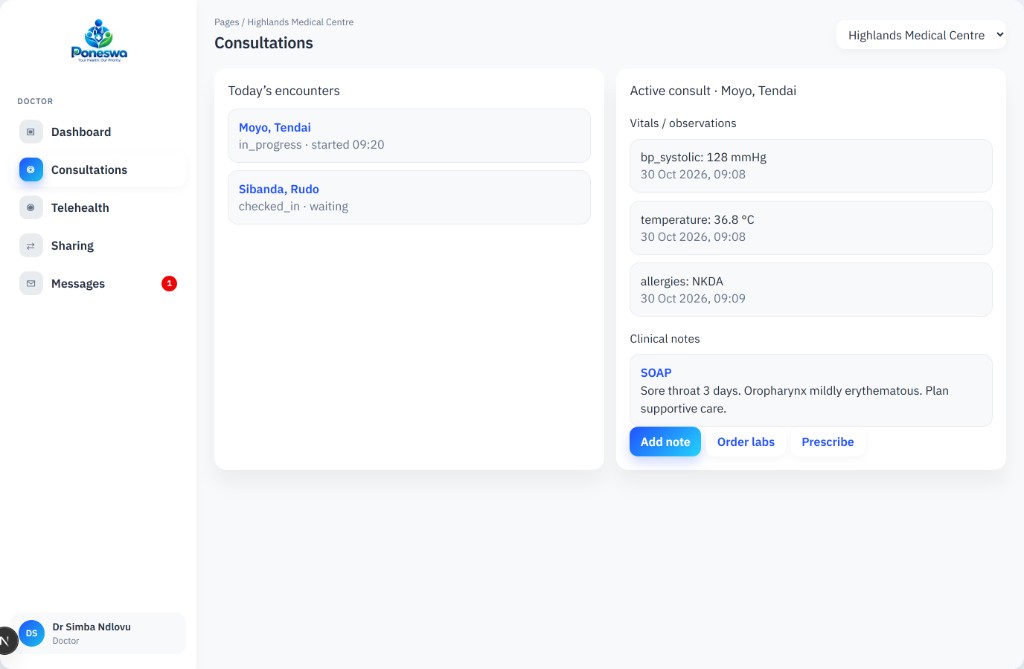
Task: Click the Poneswa logo
Action: 99,41
